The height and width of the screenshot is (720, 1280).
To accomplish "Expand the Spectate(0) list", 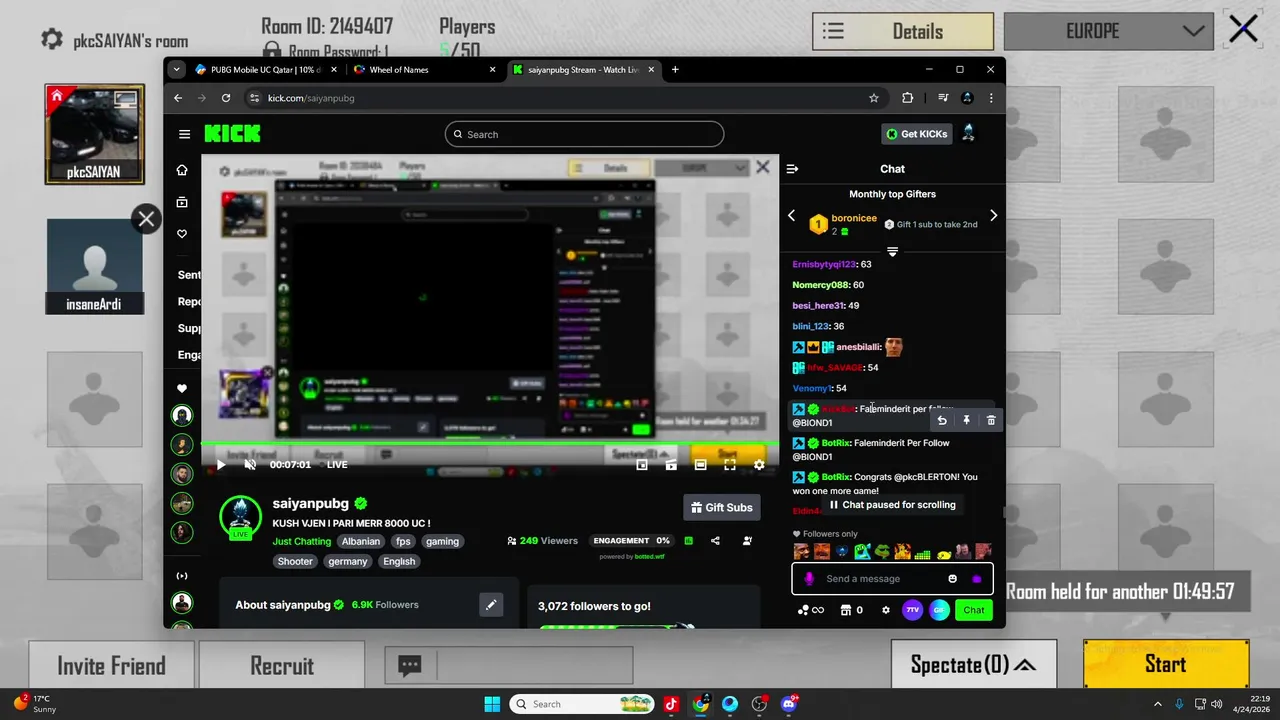I will point(973,665).
